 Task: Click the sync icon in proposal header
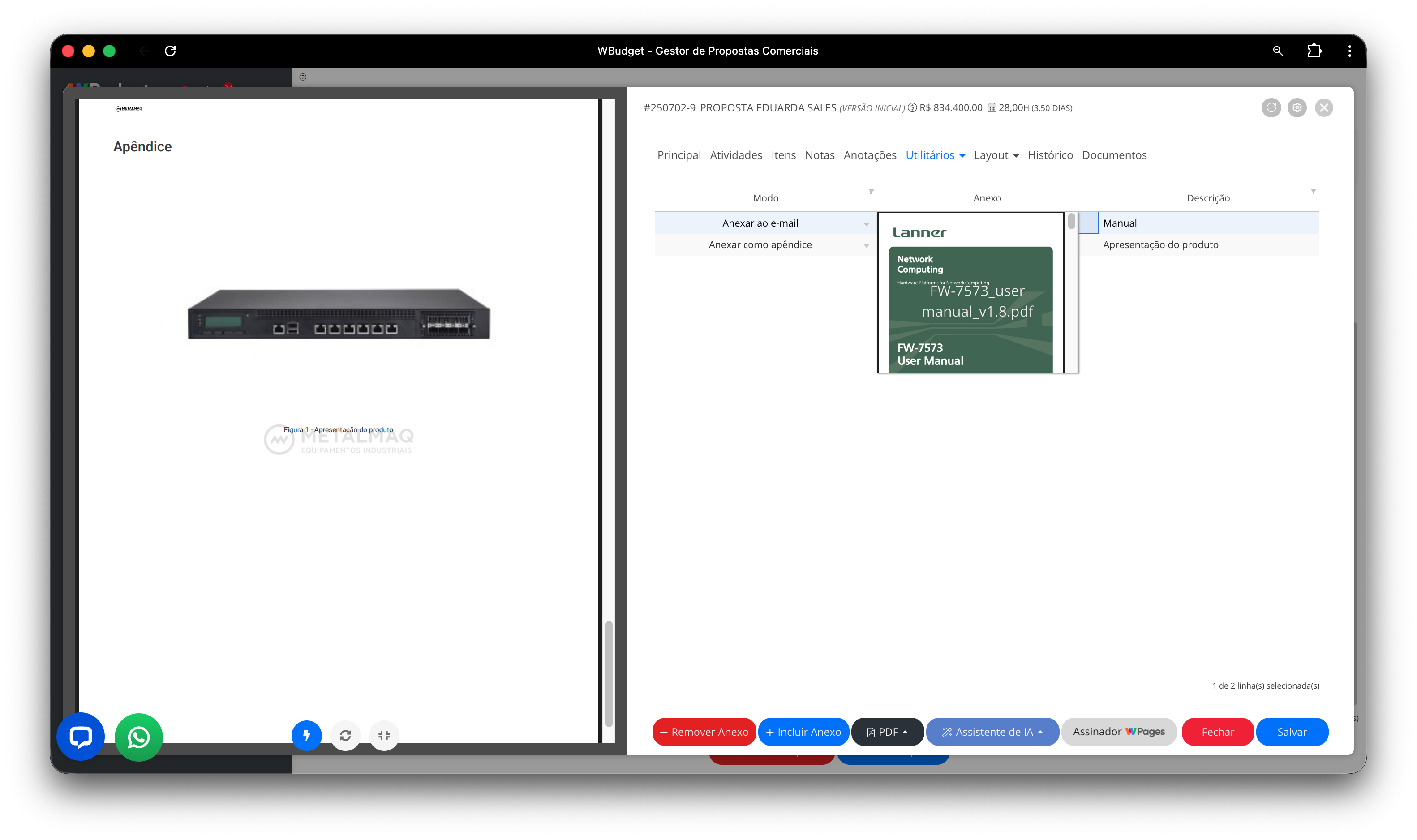pyautogui.click(x=1271, y=107)
